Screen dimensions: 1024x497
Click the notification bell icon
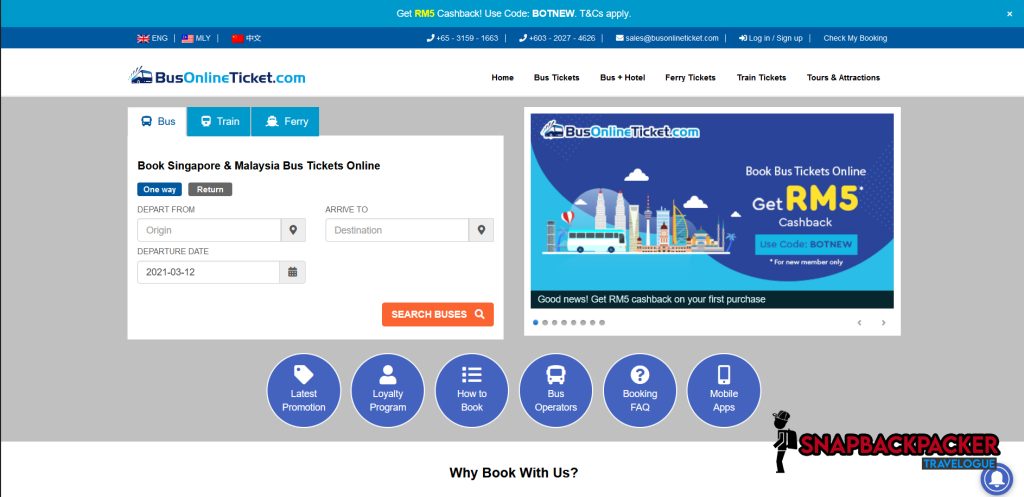[x=997, y=481]
